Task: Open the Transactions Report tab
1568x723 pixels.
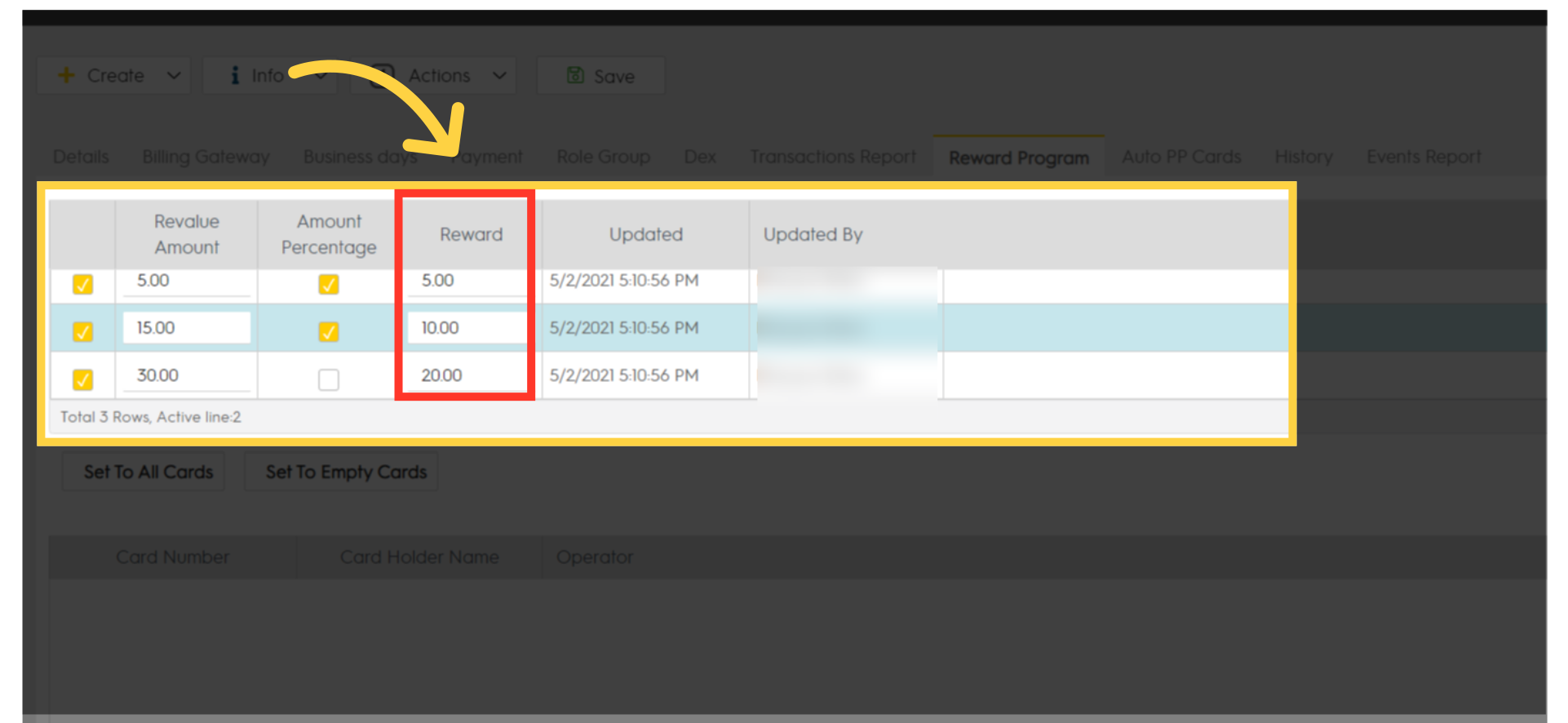Action: tap(833, 157)
